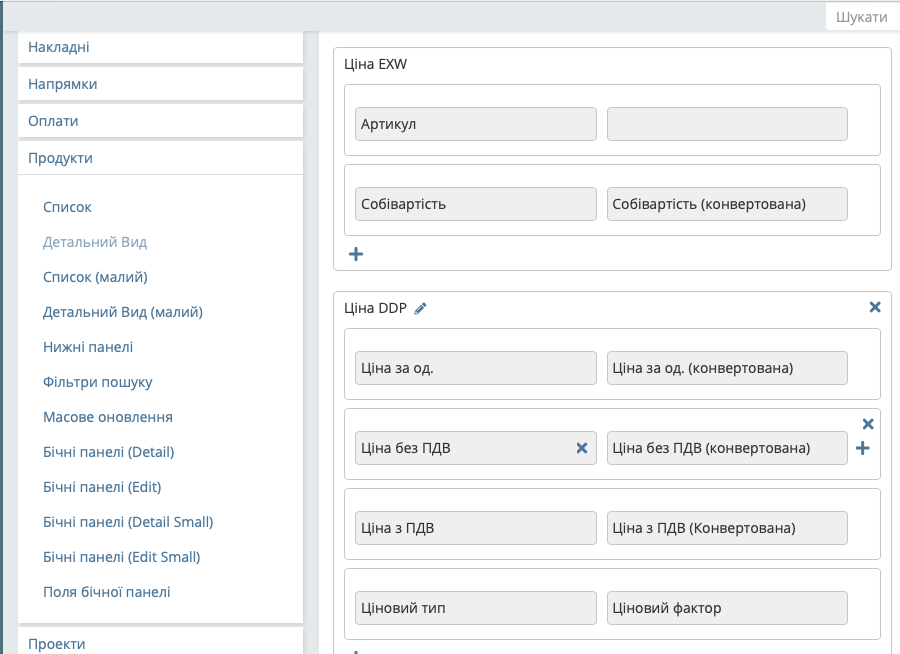
Task: Select the Собівартість field cell
Action: 475,204
